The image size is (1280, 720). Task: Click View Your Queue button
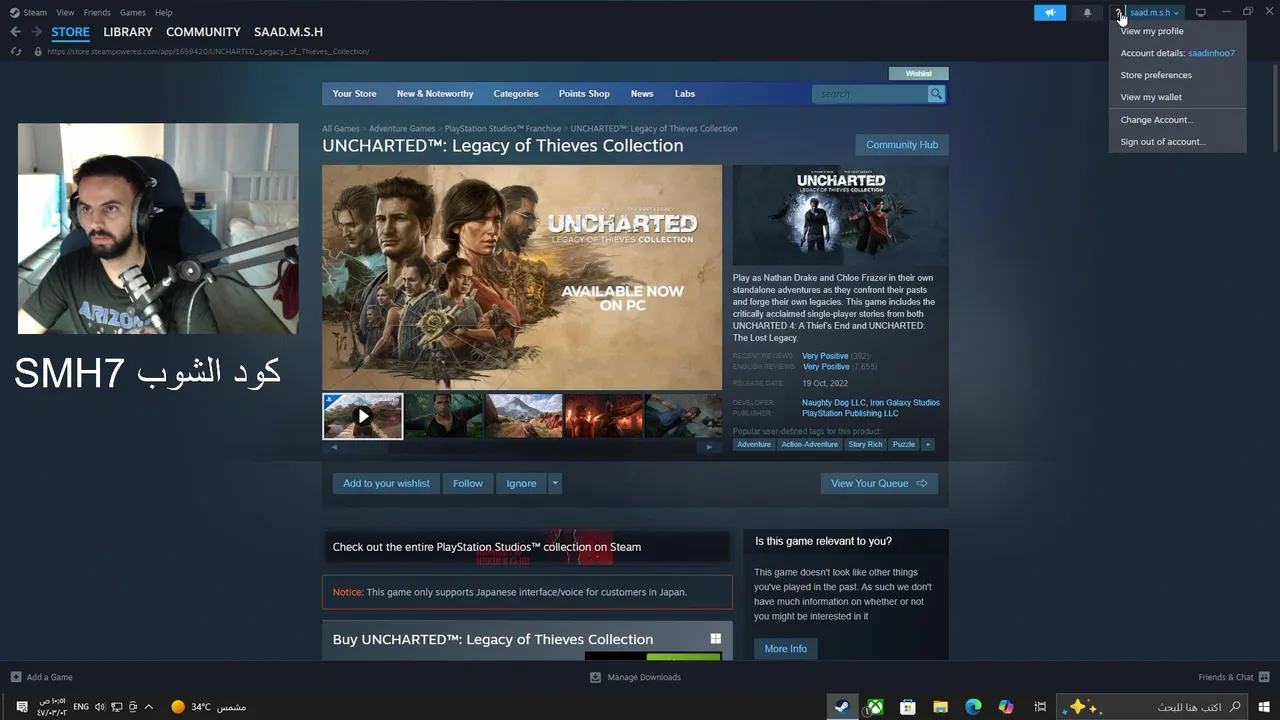(x=879, y=483)
